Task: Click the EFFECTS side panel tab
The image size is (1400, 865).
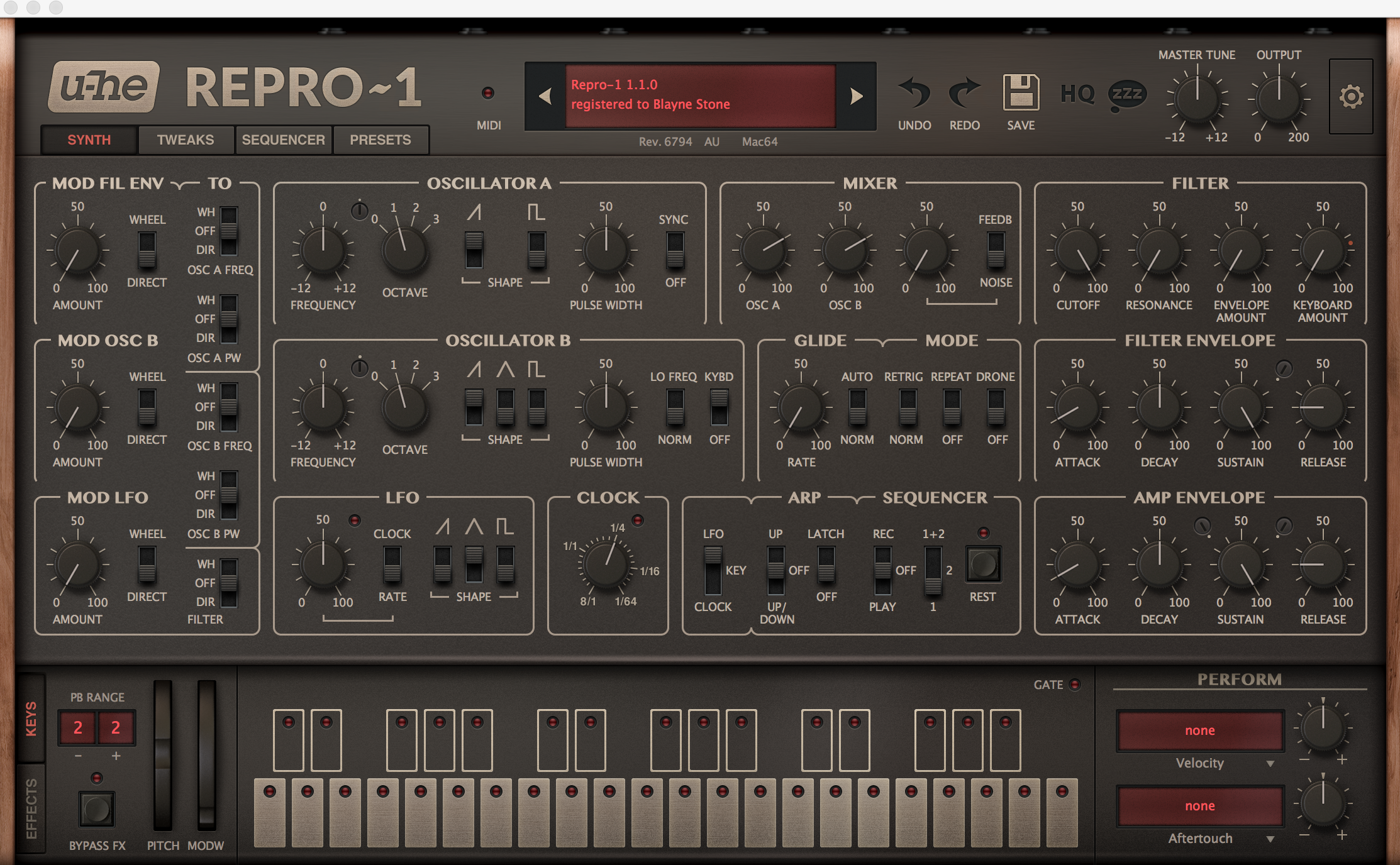Action: (x=31, y=808)
